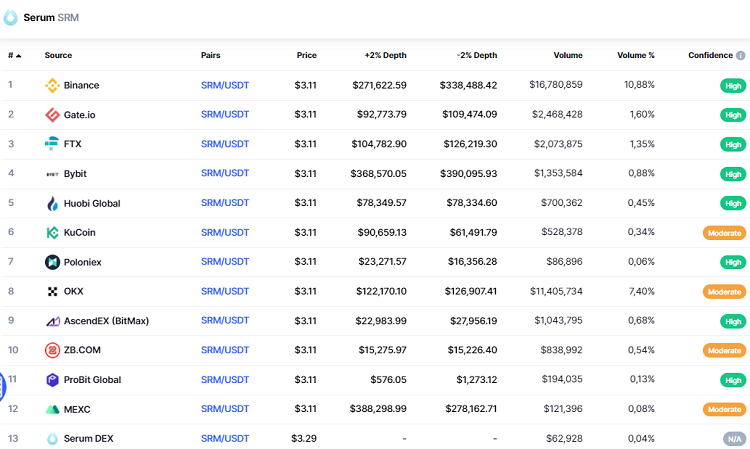Click the High confidence badge for Binance
This screenshot has height=449, width=750.
click(x=733, y=86)
